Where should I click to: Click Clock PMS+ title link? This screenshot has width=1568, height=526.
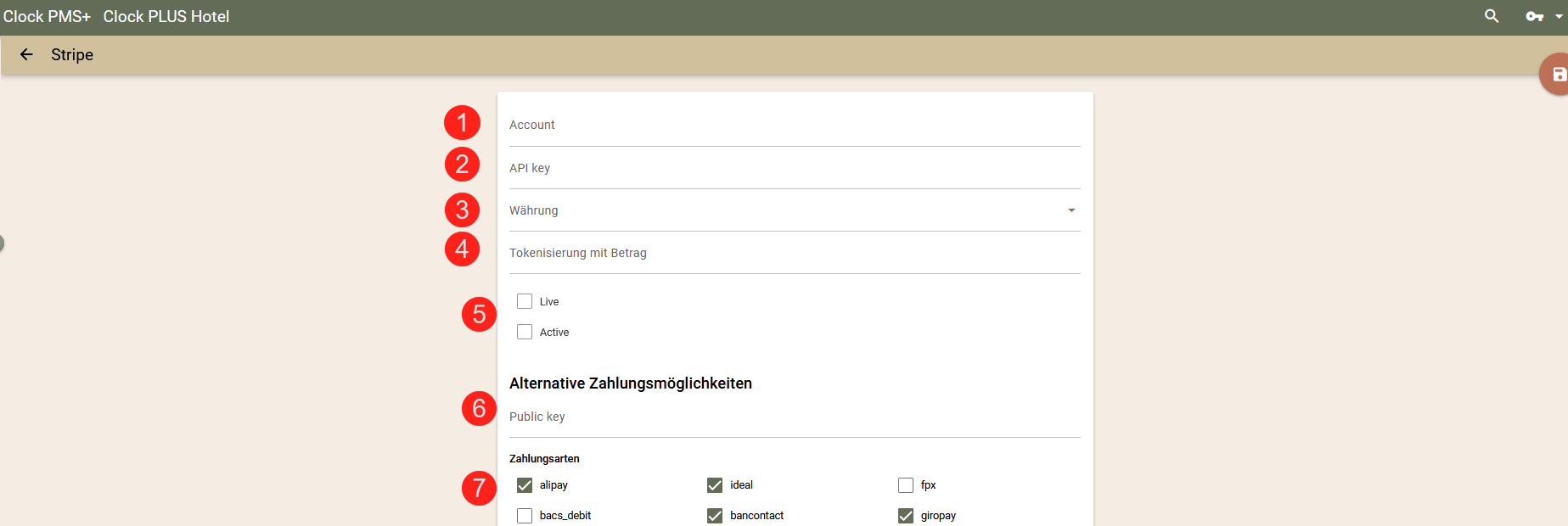point(47,17)
